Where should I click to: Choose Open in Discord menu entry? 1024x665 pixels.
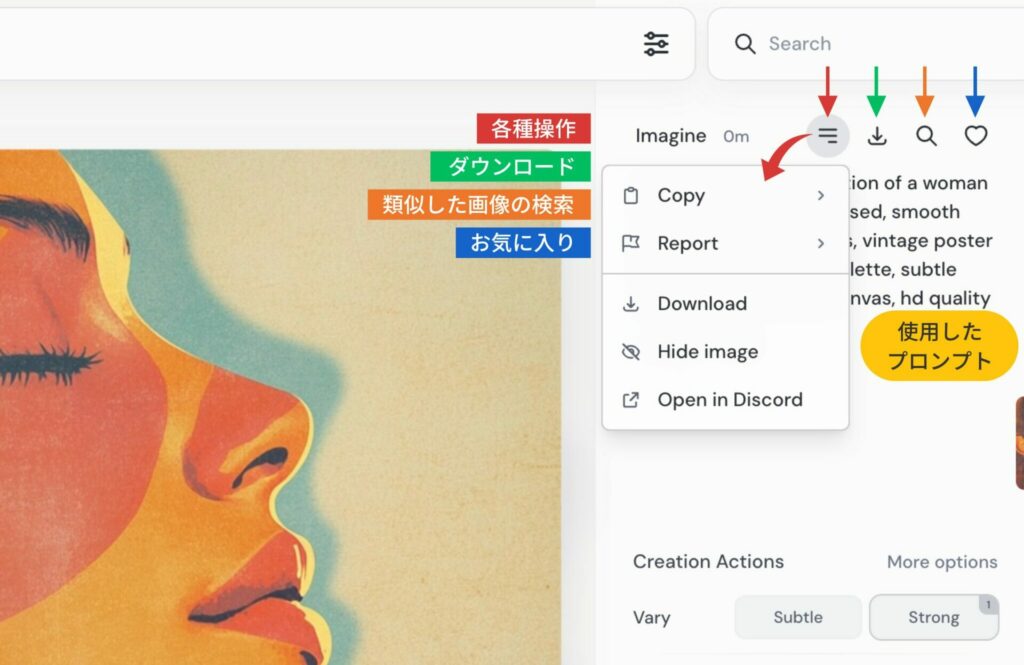point(730,400)
